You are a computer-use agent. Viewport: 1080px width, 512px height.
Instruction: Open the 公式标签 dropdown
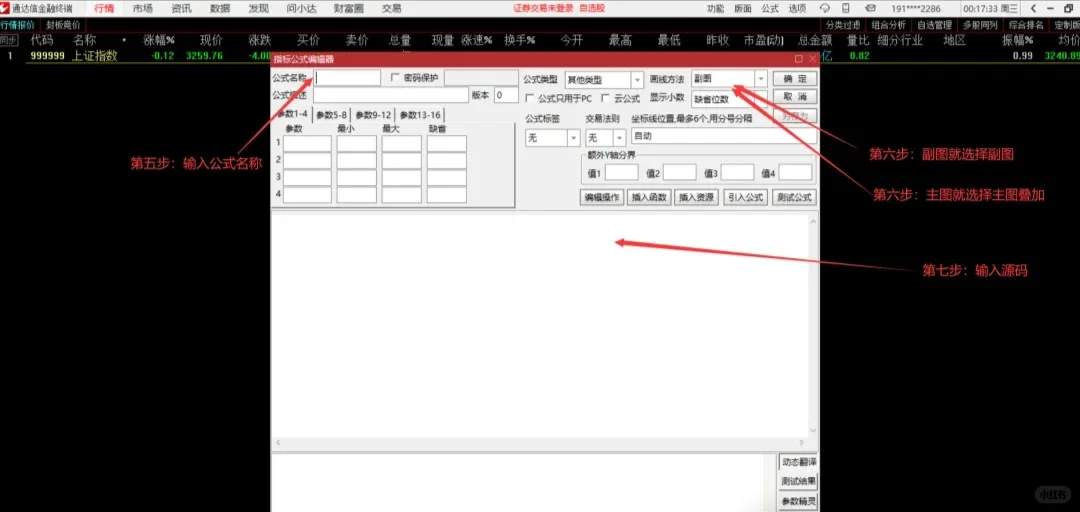click(553, 138)
